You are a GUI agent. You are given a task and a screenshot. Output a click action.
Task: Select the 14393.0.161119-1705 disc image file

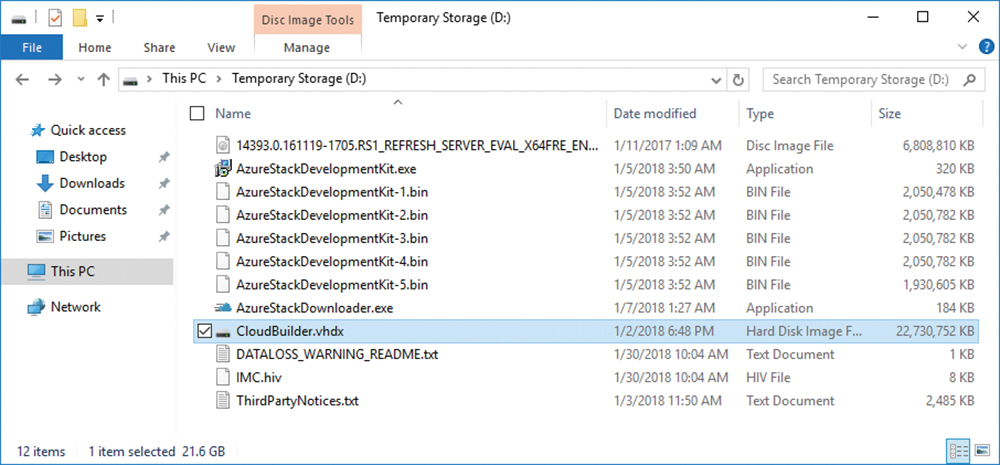pyautogui.click(x=418, y=146)
